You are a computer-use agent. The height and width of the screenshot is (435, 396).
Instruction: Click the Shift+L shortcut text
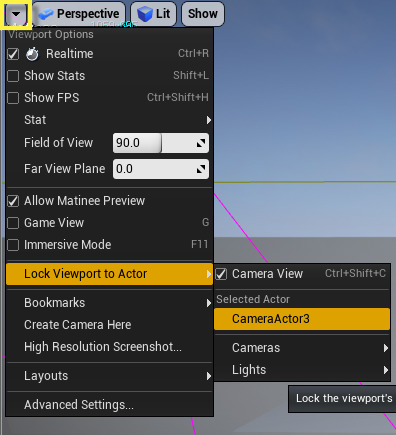point(191,75)
